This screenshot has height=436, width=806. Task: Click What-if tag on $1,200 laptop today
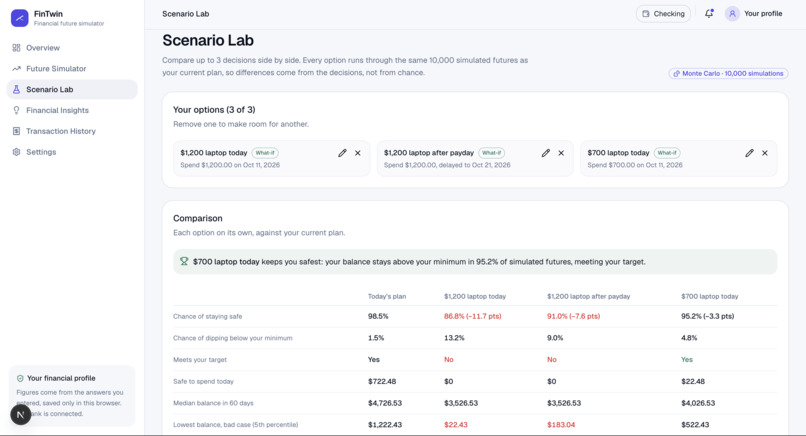tap(265, 153)
